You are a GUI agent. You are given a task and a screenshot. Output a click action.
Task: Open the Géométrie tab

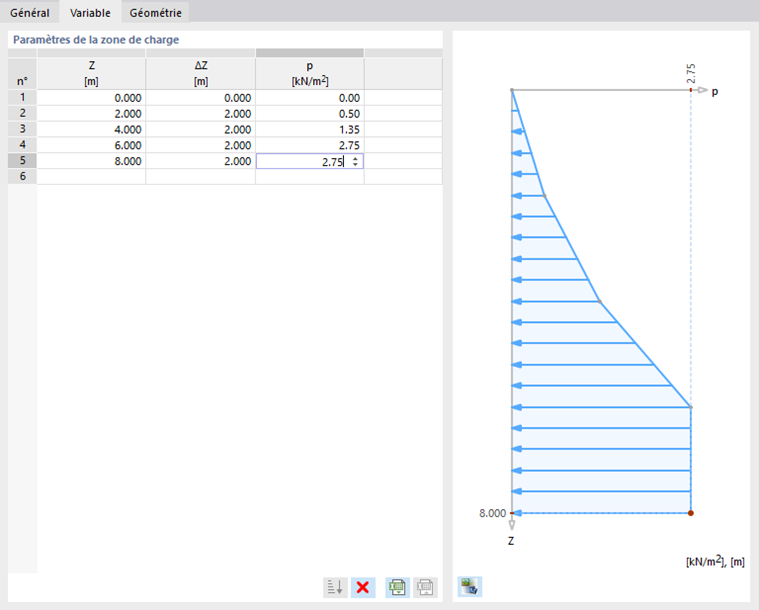pos(156,13)
